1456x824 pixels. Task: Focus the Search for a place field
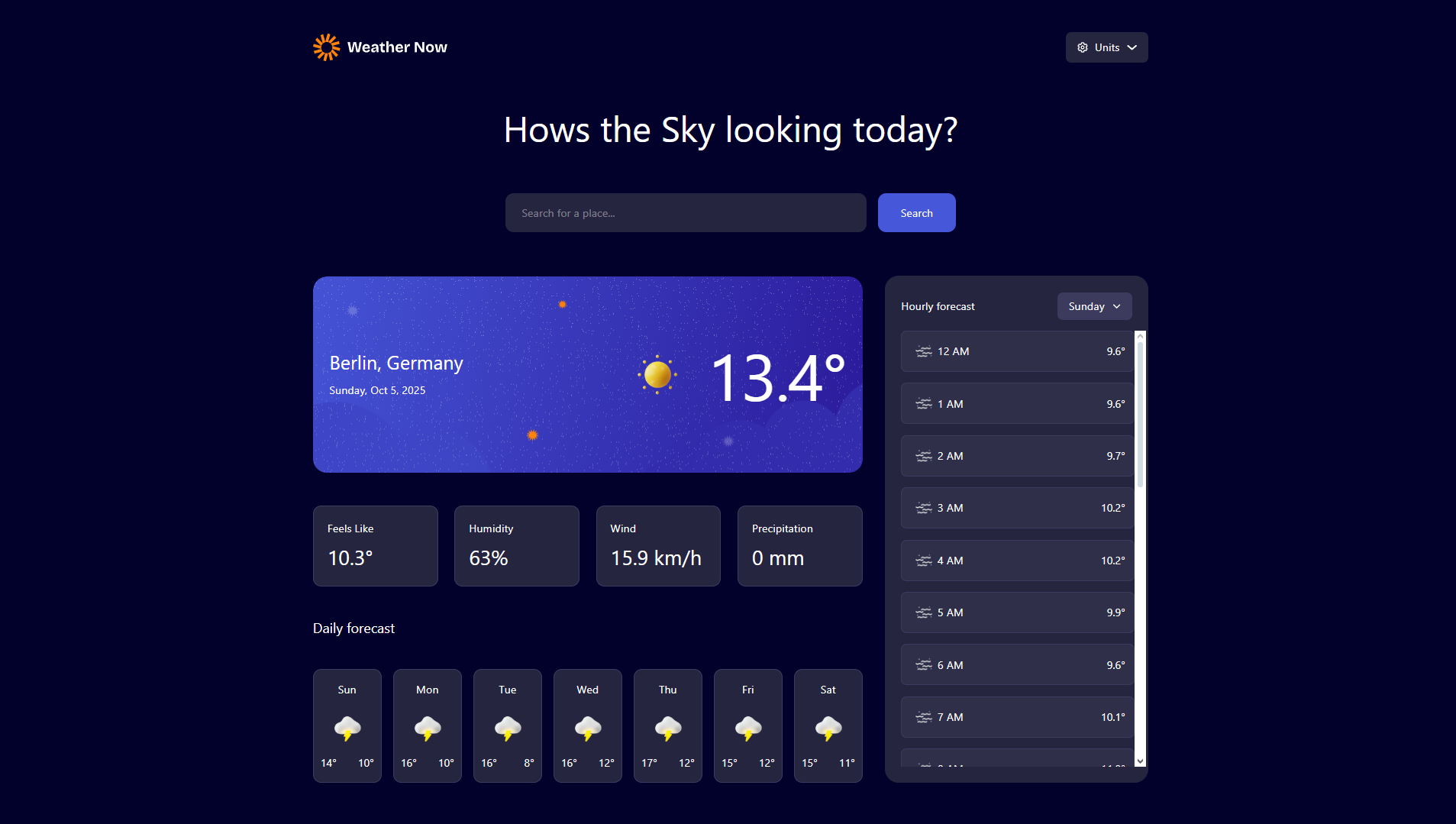click(x=686, y=213)
